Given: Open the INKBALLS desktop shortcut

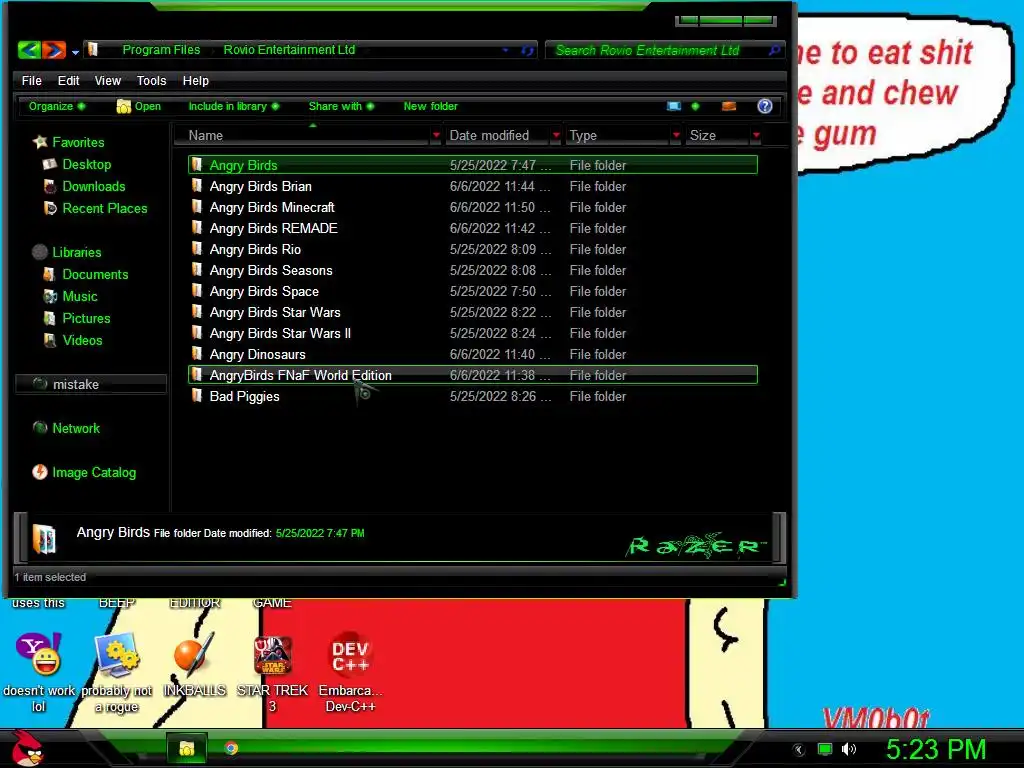Looking at the screenshot, I should coord(194,666).
